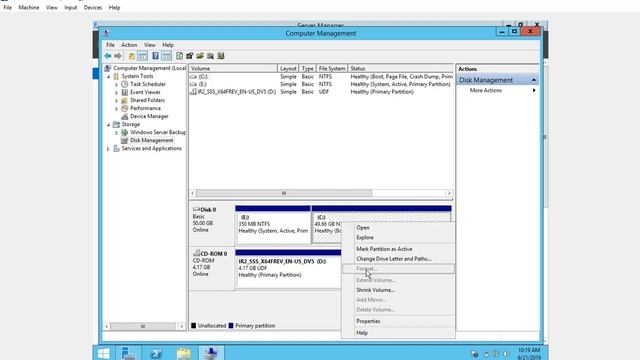Click the tree pane horizontal scrollbar
Screen dimensions: 640x360
[x=144, y=326]
